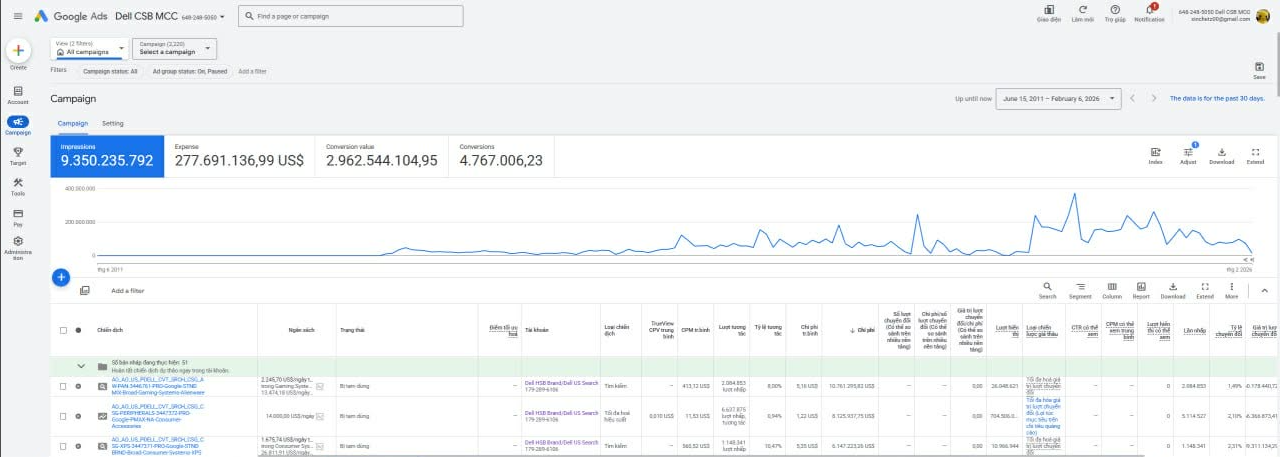Click the blue add campaign plus button

point(60,277)
